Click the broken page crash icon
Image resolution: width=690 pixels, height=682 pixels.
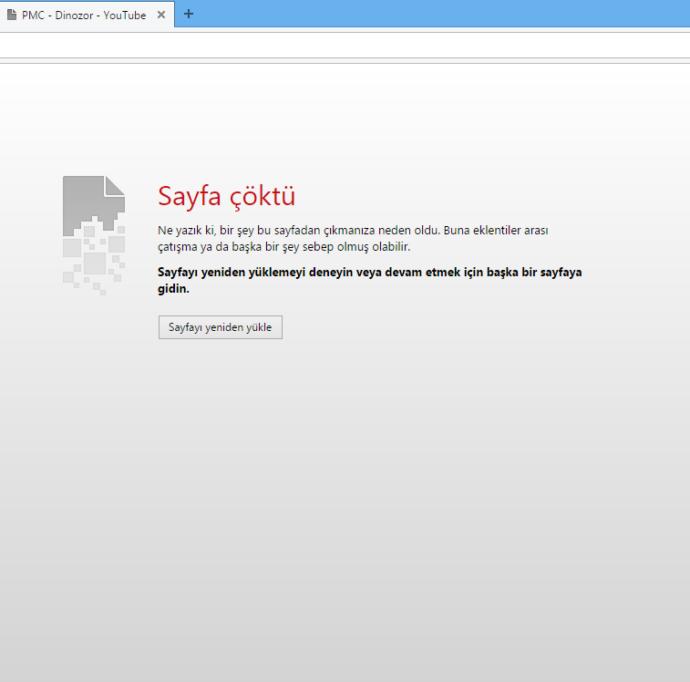click(94, 235)
